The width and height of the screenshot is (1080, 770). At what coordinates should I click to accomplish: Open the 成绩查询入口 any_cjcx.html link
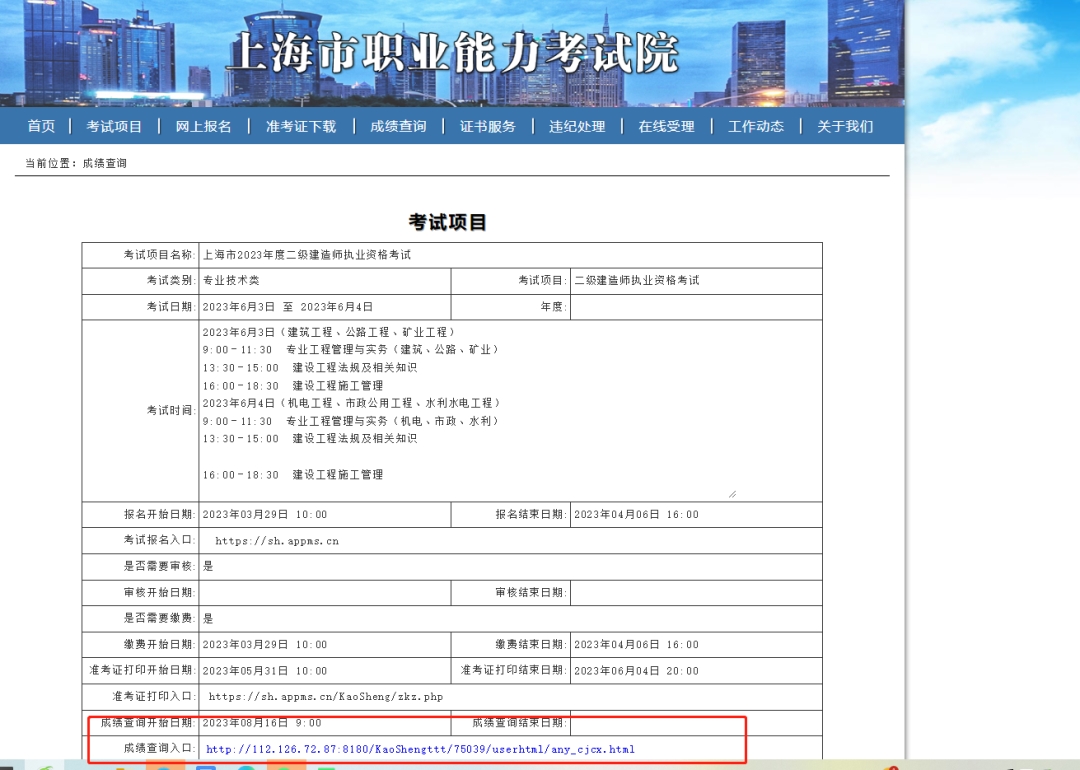(420, 749)
